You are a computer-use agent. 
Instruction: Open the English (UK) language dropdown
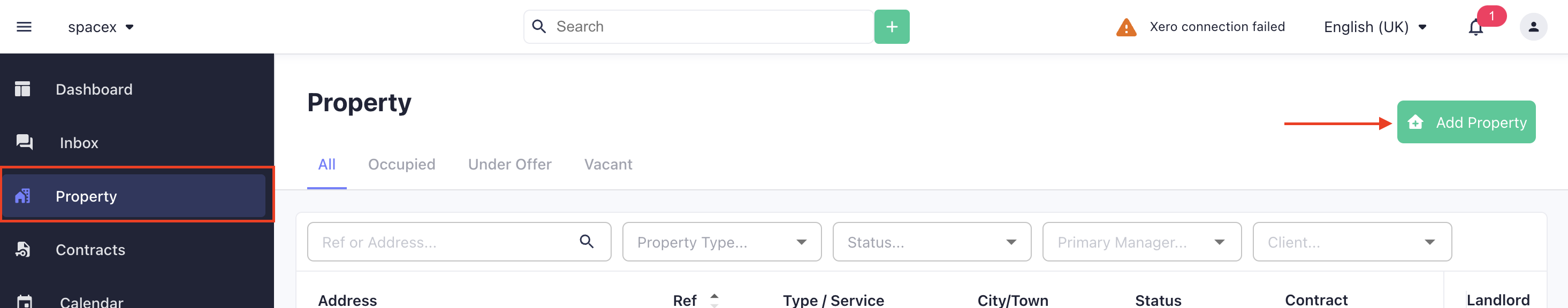[x=1375, y=27]
